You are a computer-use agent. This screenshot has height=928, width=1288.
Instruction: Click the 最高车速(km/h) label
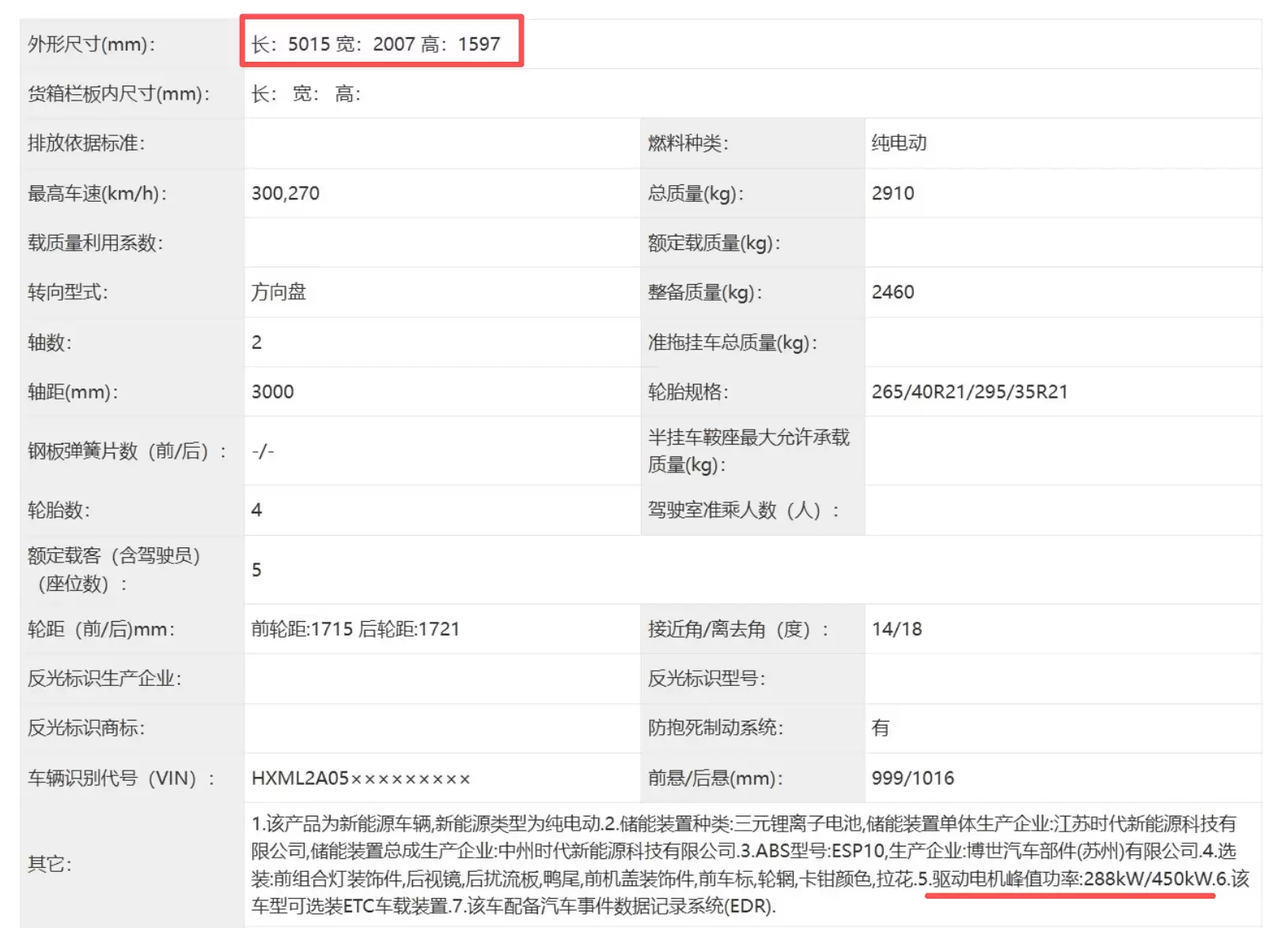97,193
